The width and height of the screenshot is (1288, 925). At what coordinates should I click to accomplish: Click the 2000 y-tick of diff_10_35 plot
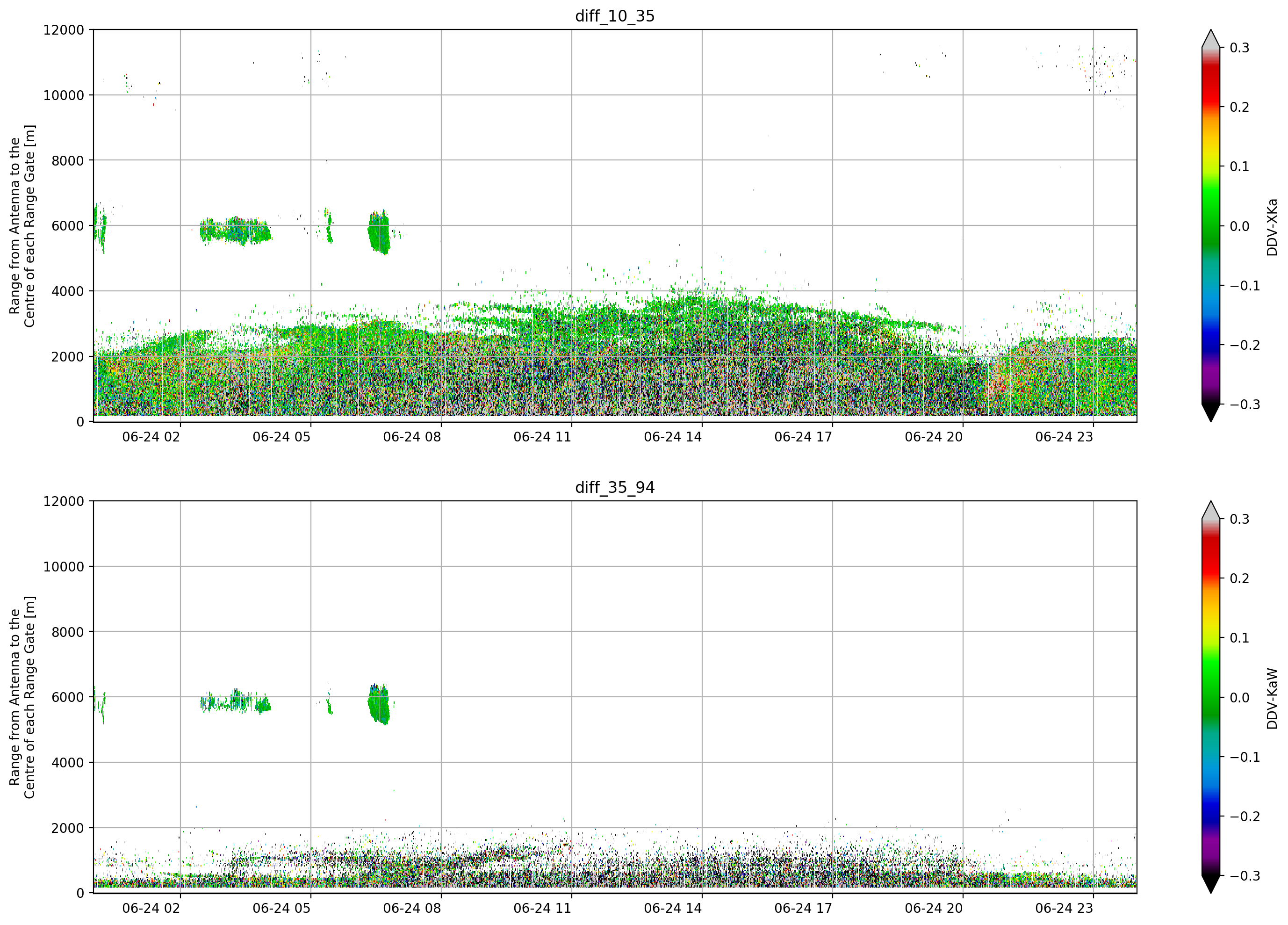click(x=68, y=357)
